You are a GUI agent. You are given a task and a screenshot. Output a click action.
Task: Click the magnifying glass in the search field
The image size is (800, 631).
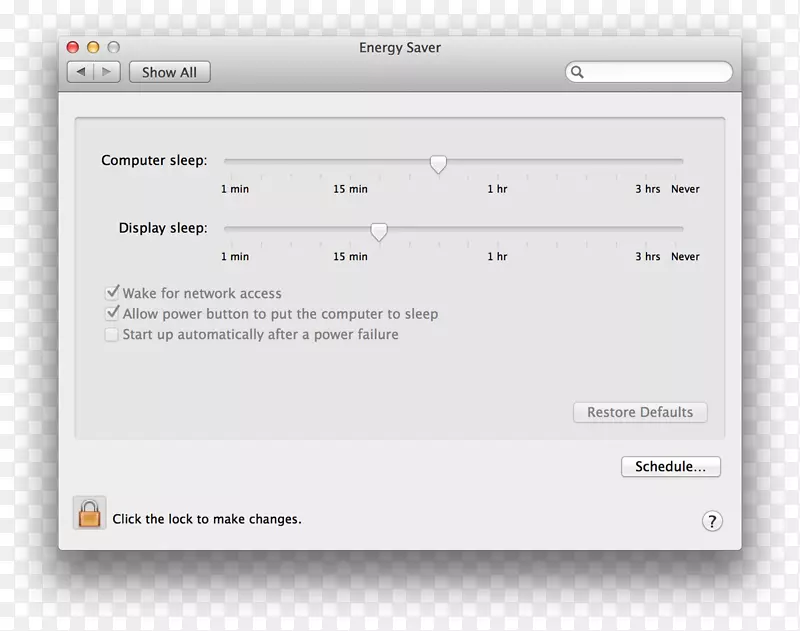[577, 72]
